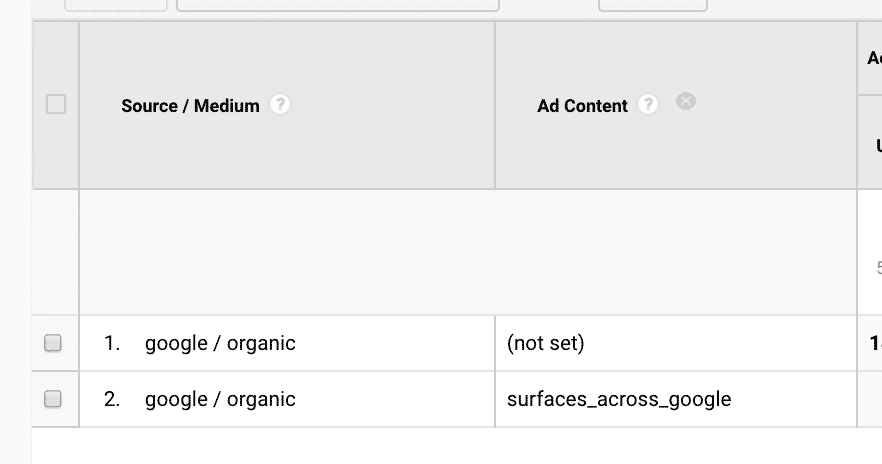The width and height of the screenshot is (882, 464).
Task: Sort by the Ad Content column
Action: pyautogui.click(x=582, y=106)
